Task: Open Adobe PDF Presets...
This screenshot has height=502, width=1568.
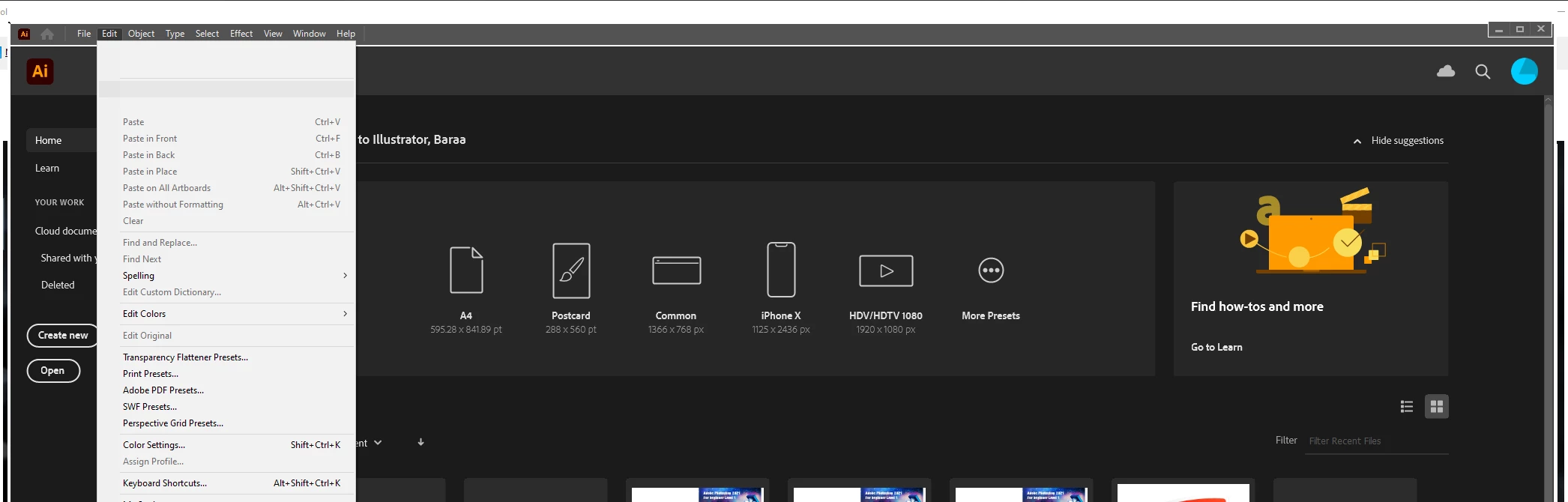Action: [226, 390]
